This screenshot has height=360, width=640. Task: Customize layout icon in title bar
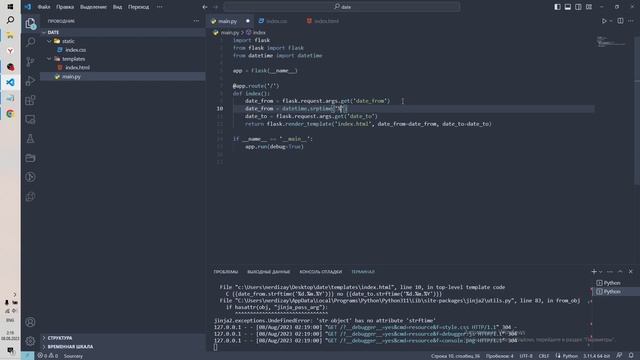point(589,7)
